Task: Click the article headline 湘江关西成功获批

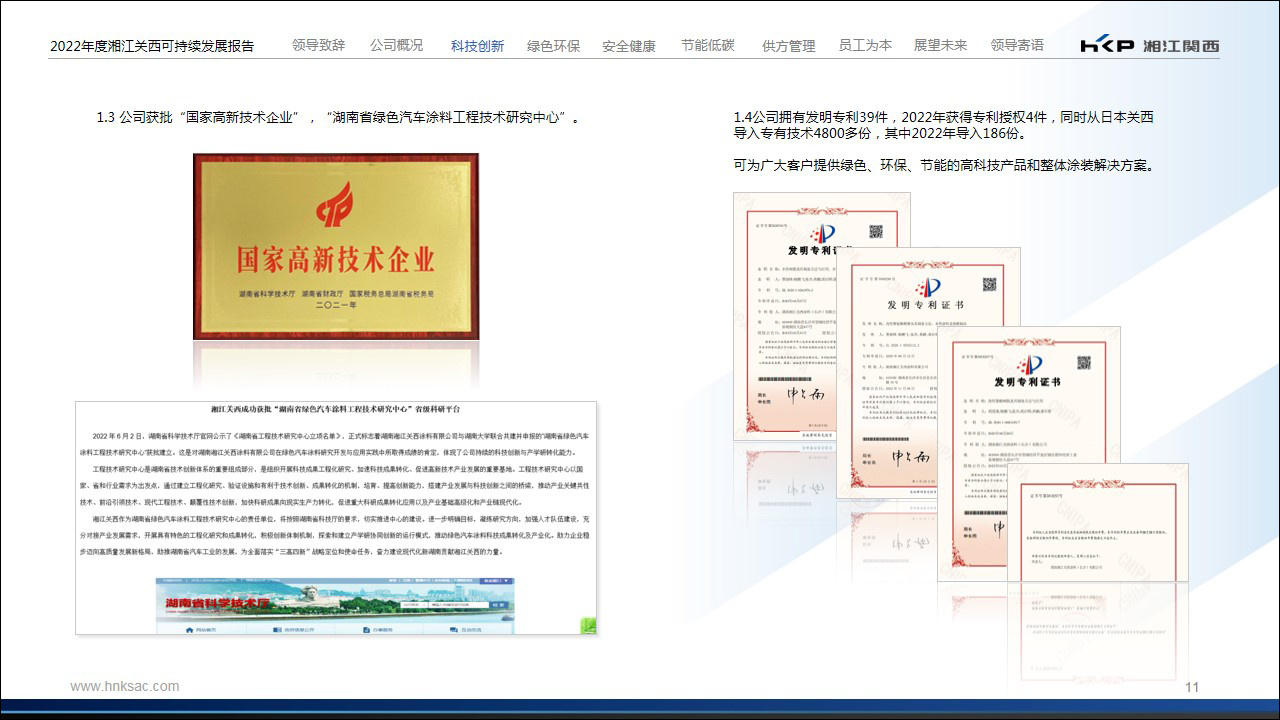Action: [x=336, y=410]
